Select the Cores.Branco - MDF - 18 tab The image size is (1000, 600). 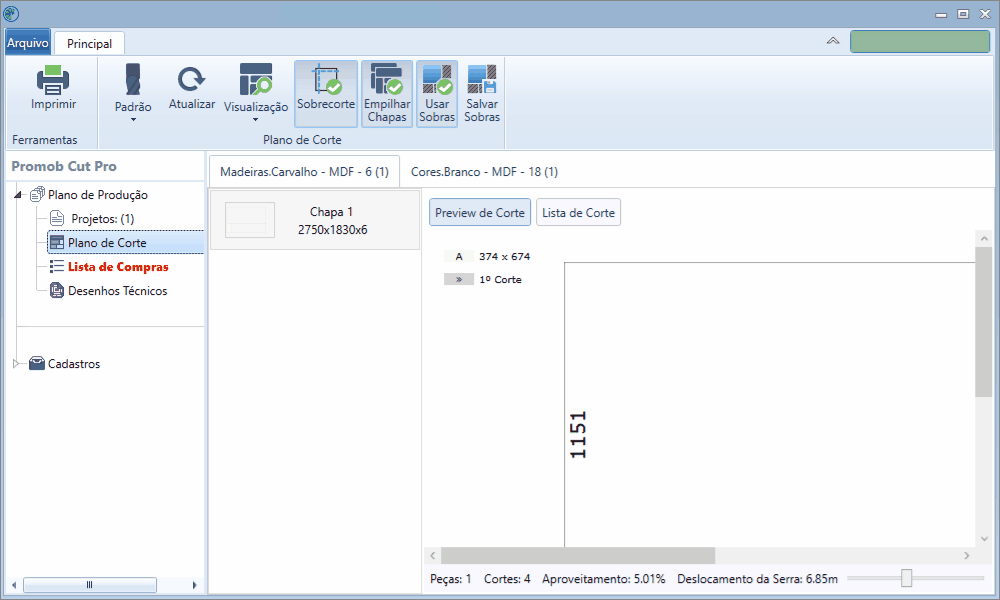[484, 172]
